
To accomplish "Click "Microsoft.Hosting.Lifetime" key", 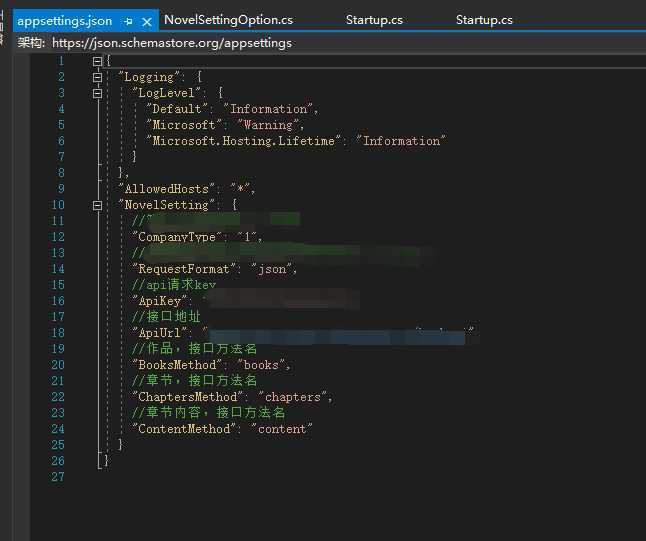I will pyautogui.click(x=244, y=141).
